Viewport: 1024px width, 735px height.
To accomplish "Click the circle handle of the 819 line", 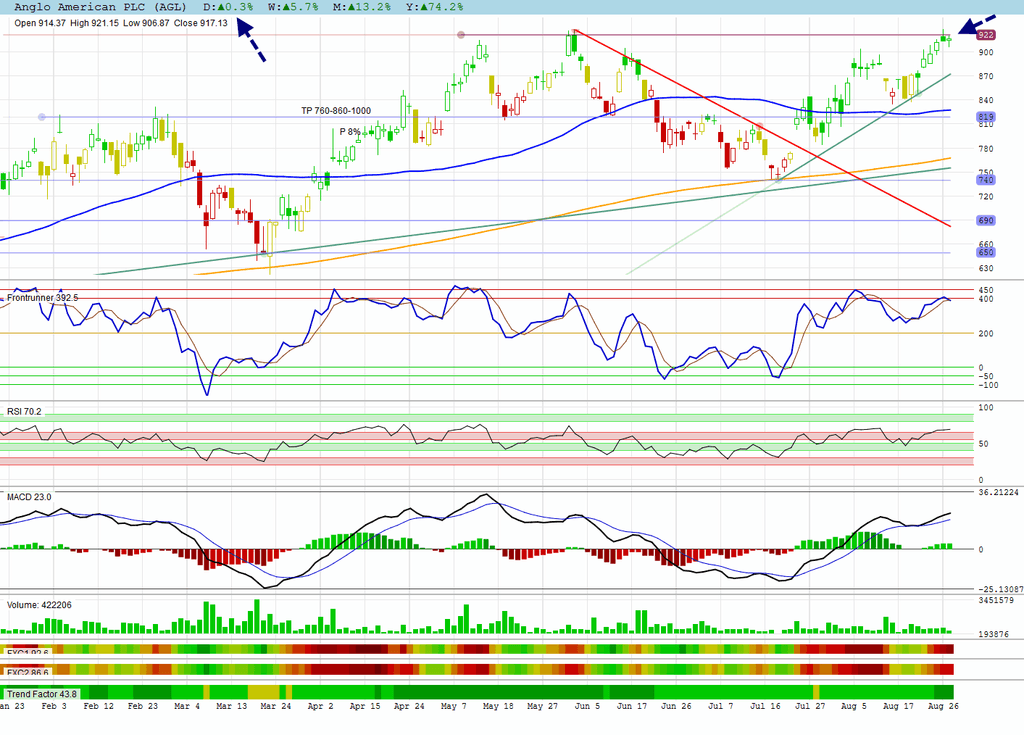I will [42, 117].
